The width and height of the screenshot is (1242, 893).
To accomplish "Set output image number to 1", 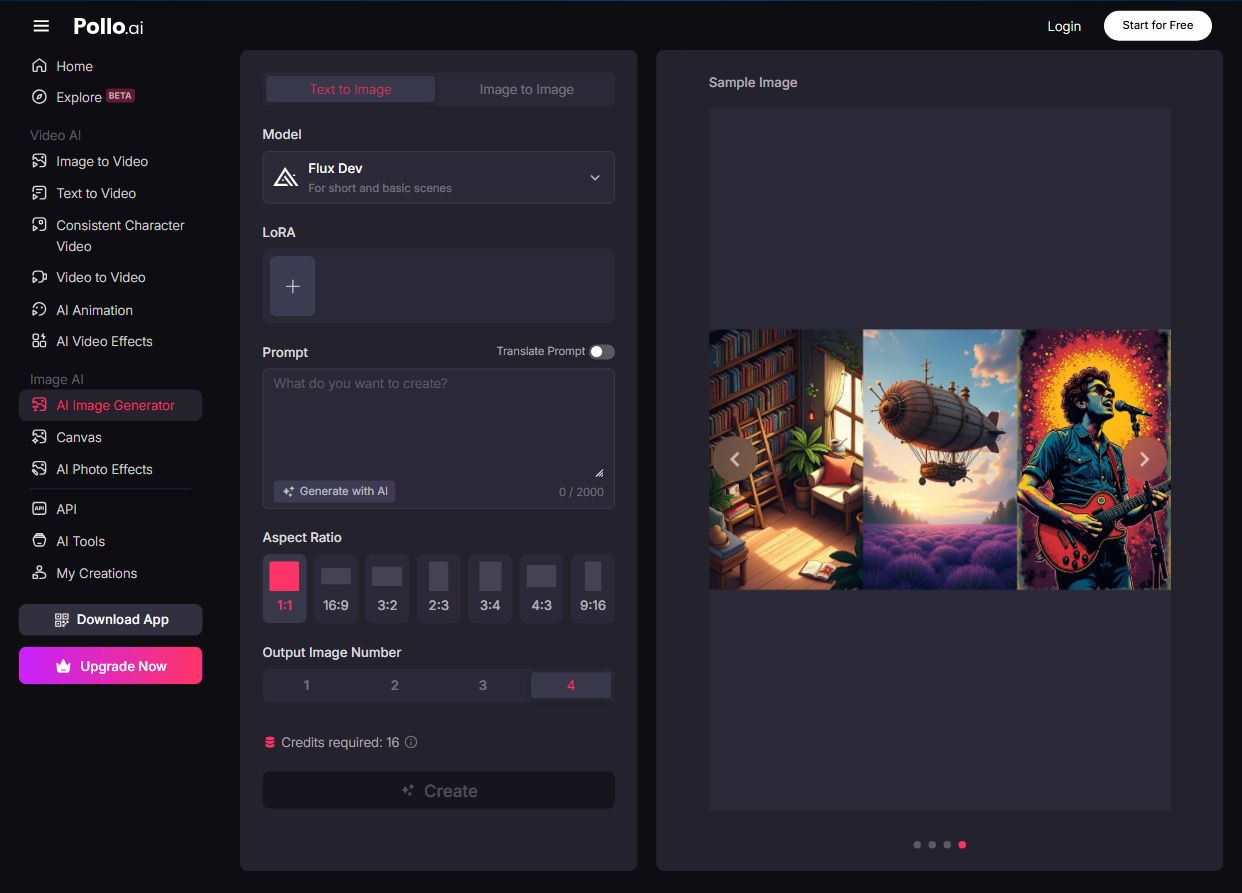I will pyautogui.click(x=306, y=685).
